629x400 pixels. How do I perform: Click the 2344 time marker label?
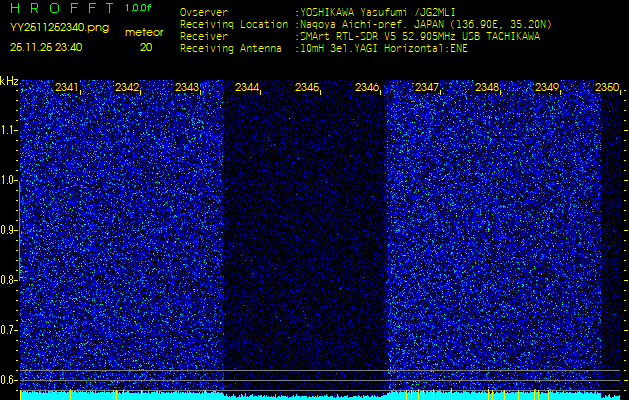(247, 87)
